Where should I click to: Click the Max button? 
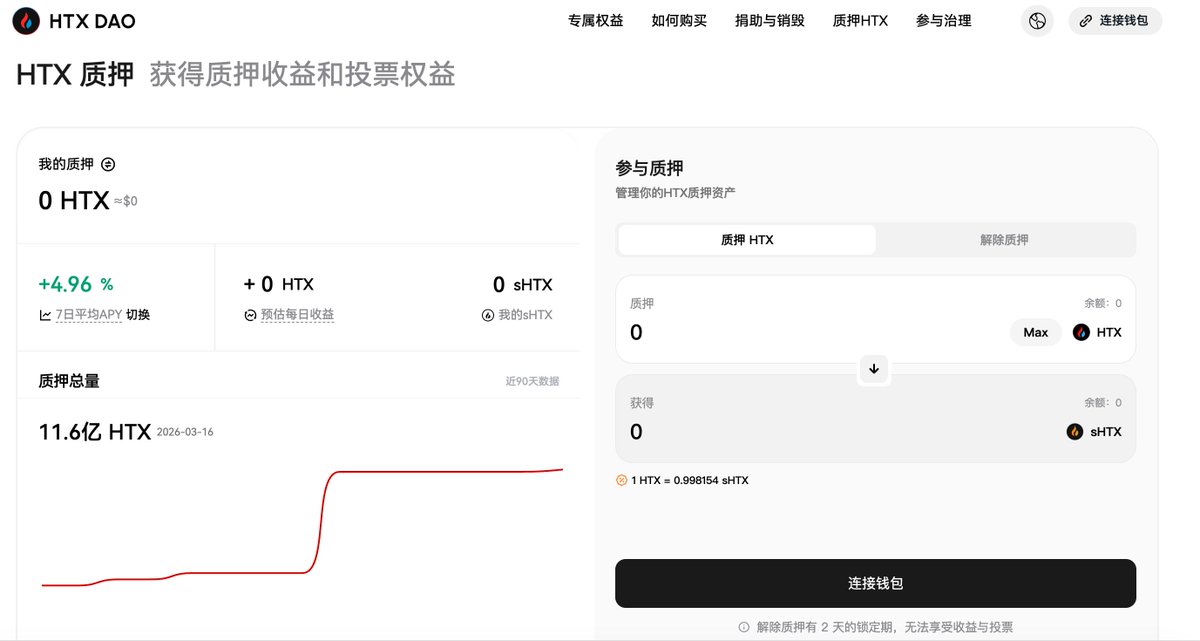[1036, 332]
